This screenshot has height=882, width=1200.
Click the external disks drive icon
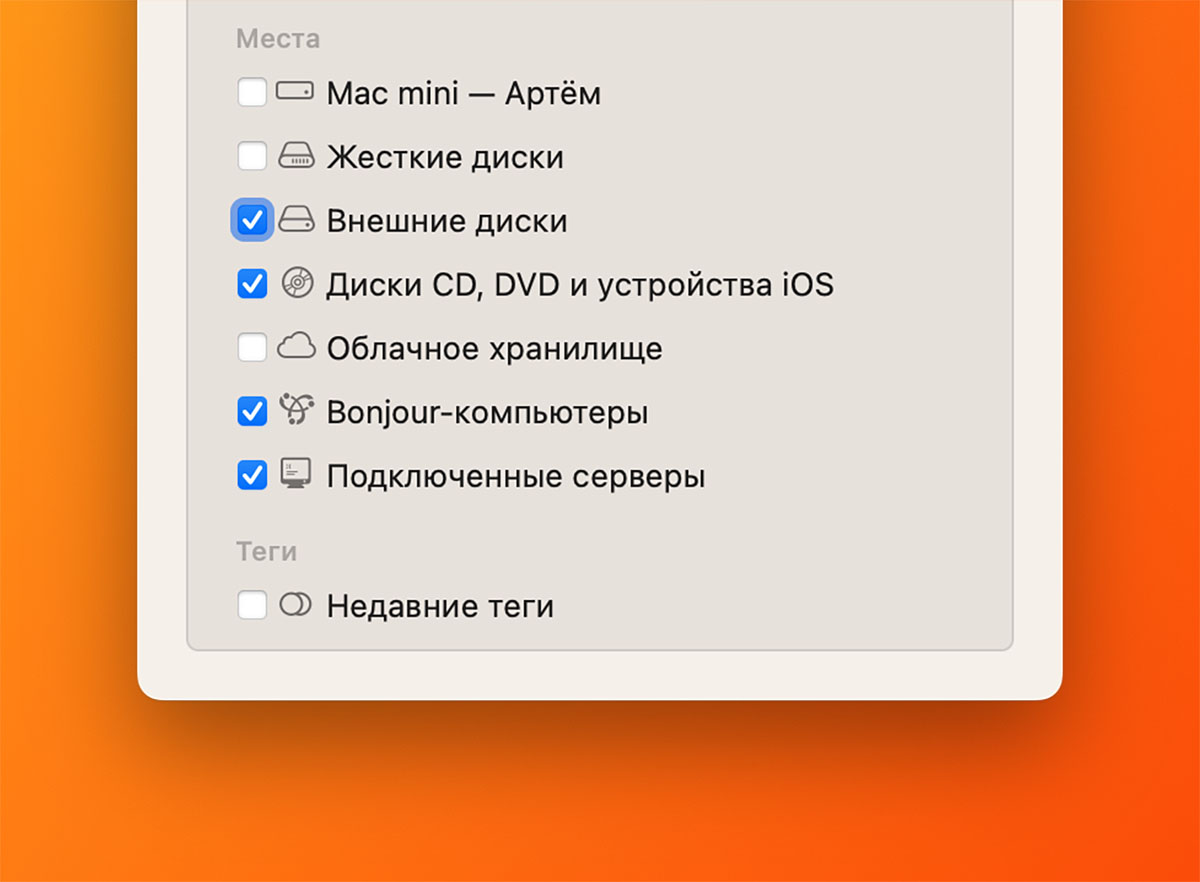(x=296, y=220)
